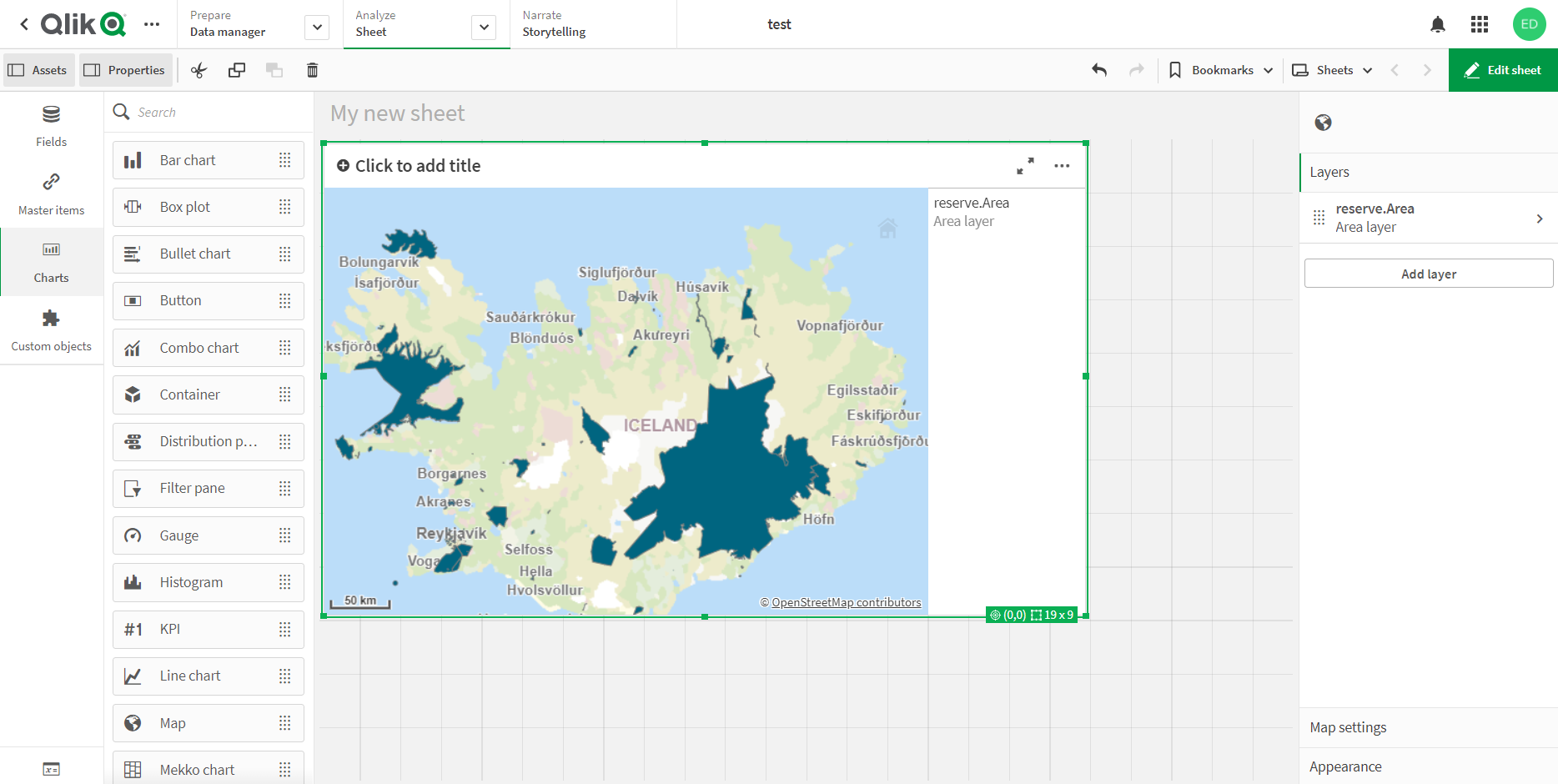Click the copy icon in the toolbar
The height and width of the screenshot is (784, 1558).
(236, 70)
